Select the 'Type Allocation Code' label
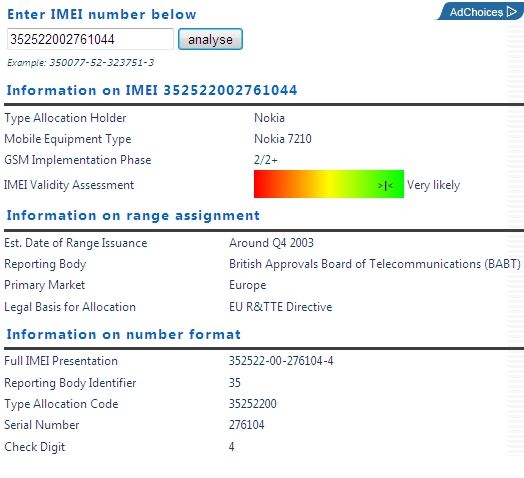 click(61, 404)
